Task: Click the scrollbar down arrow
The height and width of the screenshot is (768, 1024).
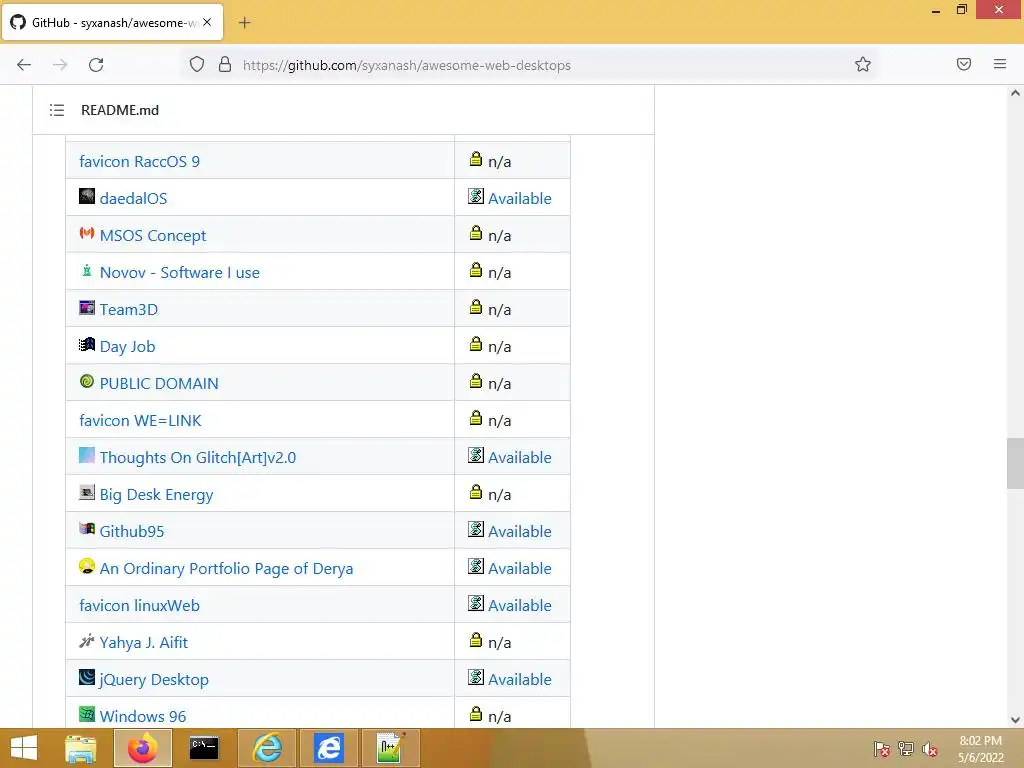Action: [1015, 720]
